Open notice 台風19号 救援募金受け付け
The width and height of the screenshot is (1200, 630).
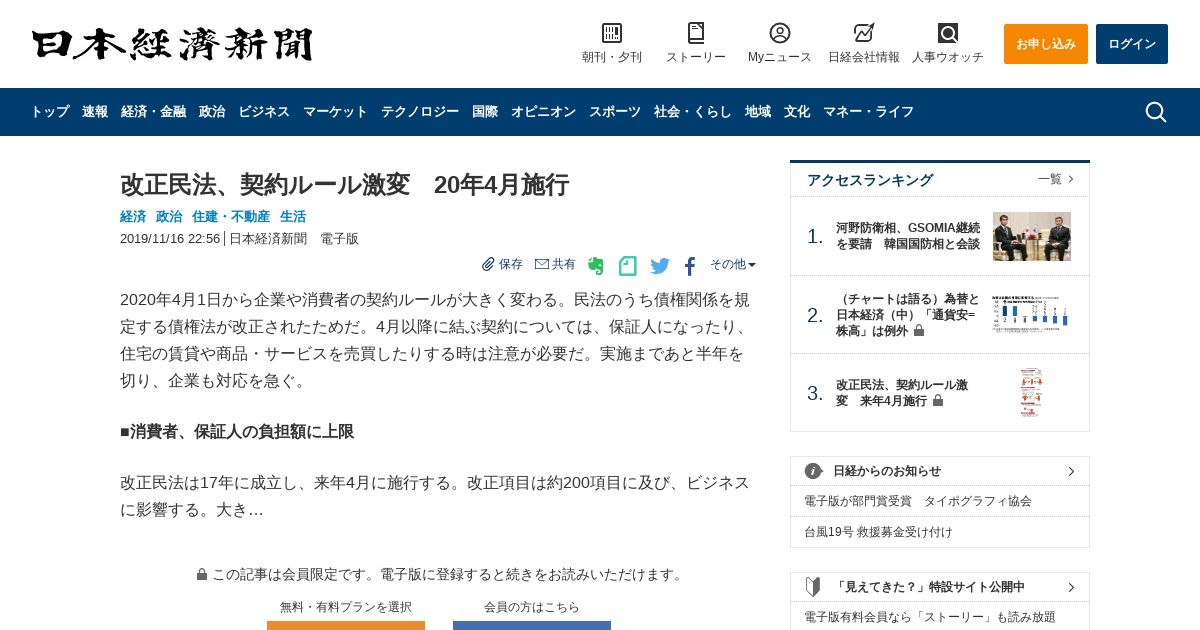(878, 532)
